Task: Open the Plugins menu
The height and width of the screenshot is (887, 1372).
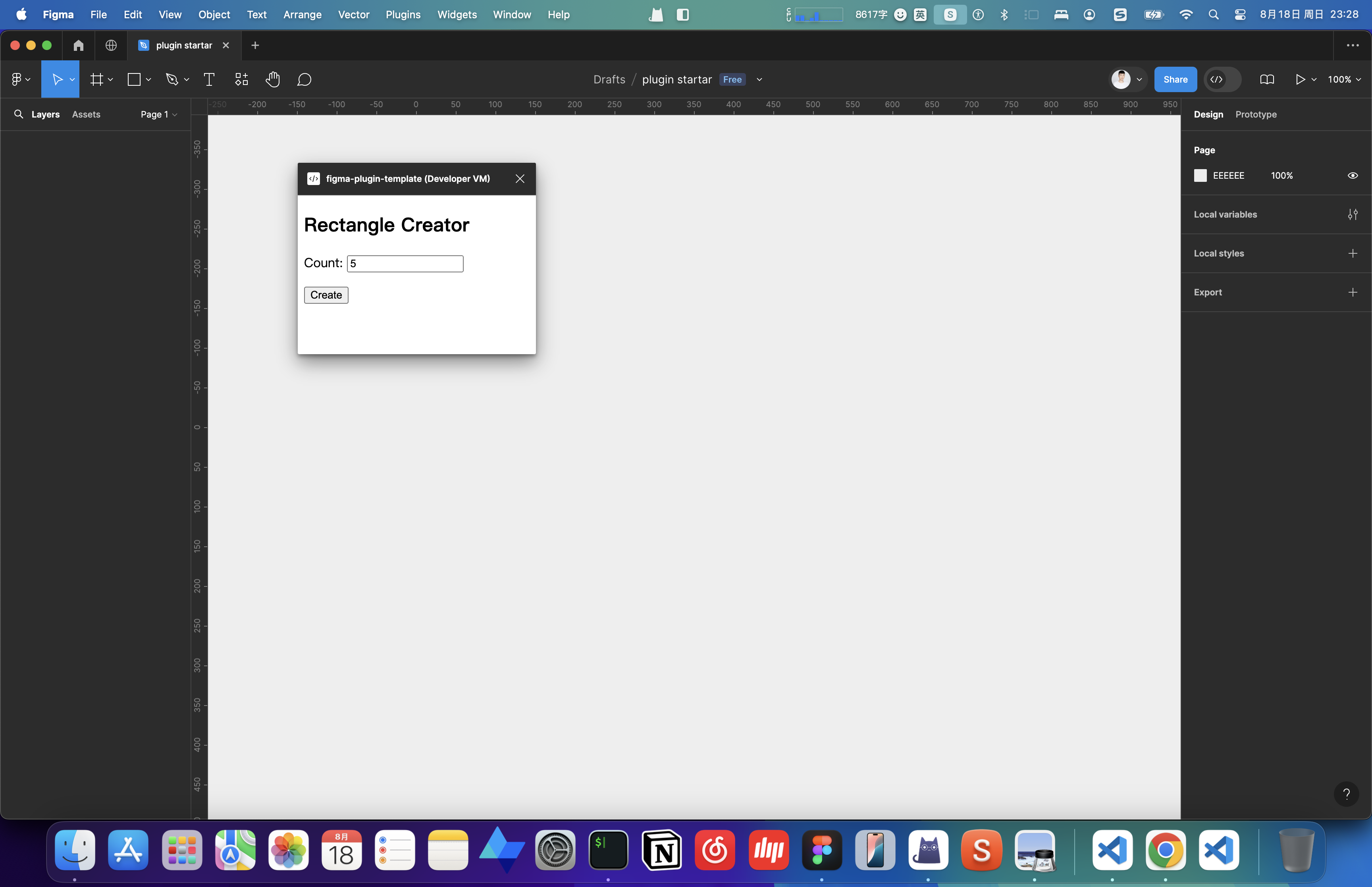Action: coord(403,14)
